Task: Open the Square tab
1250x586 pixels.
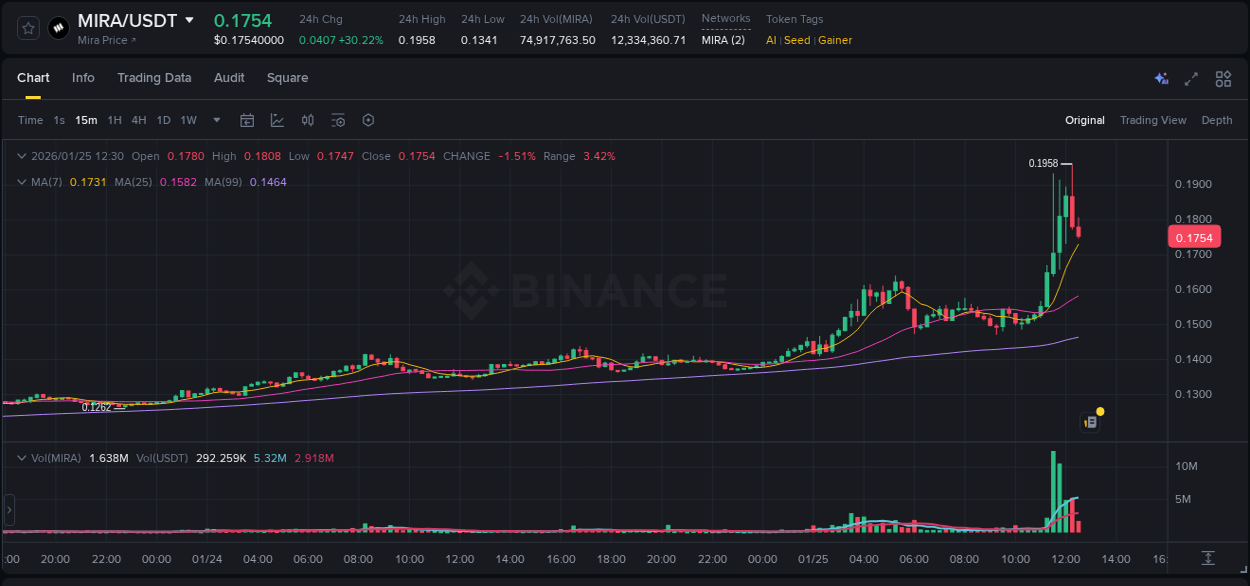Action: [287, 77]
